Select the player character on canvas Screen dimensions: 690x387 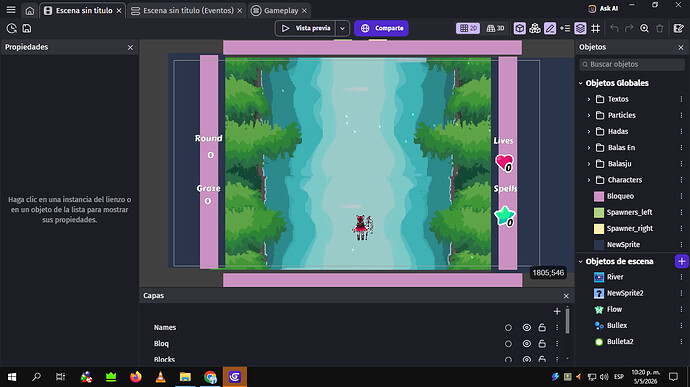[x=363, y=227]
